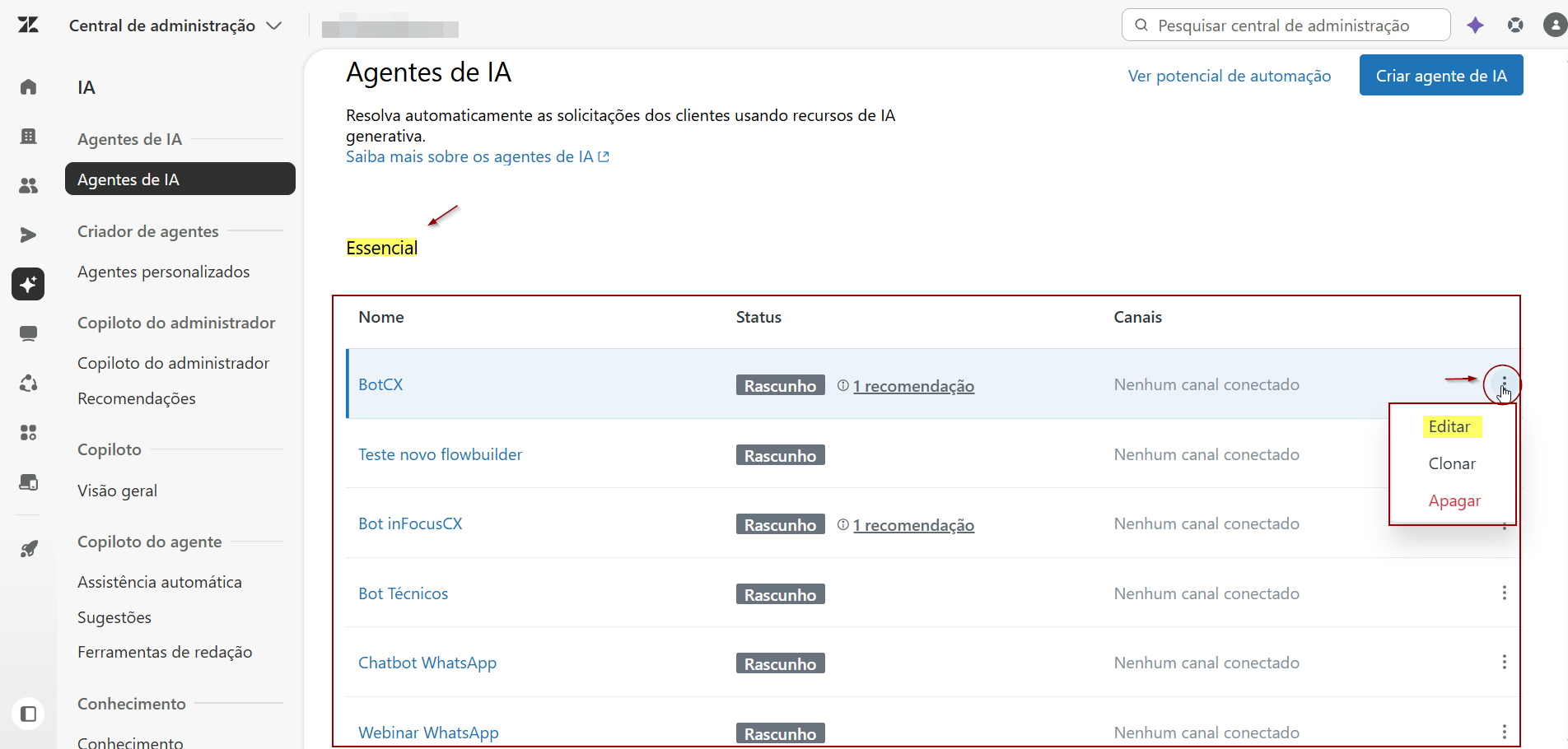The image size is (1568, 749).
Task: Open Assistência automática in the sidebar
Action: [160, 582]
